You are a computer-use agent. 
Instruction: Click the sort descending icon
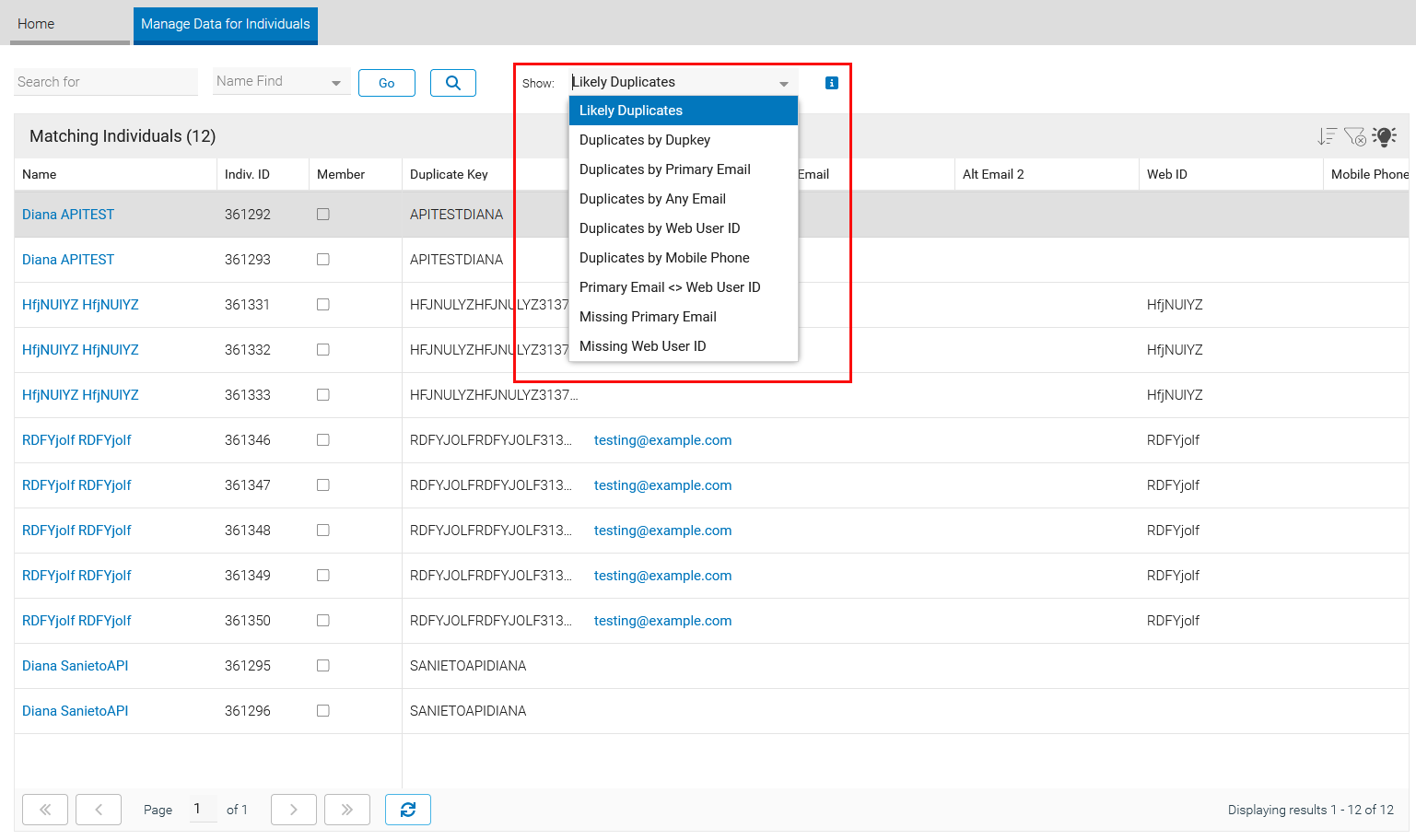click(x=1326, y=136)
